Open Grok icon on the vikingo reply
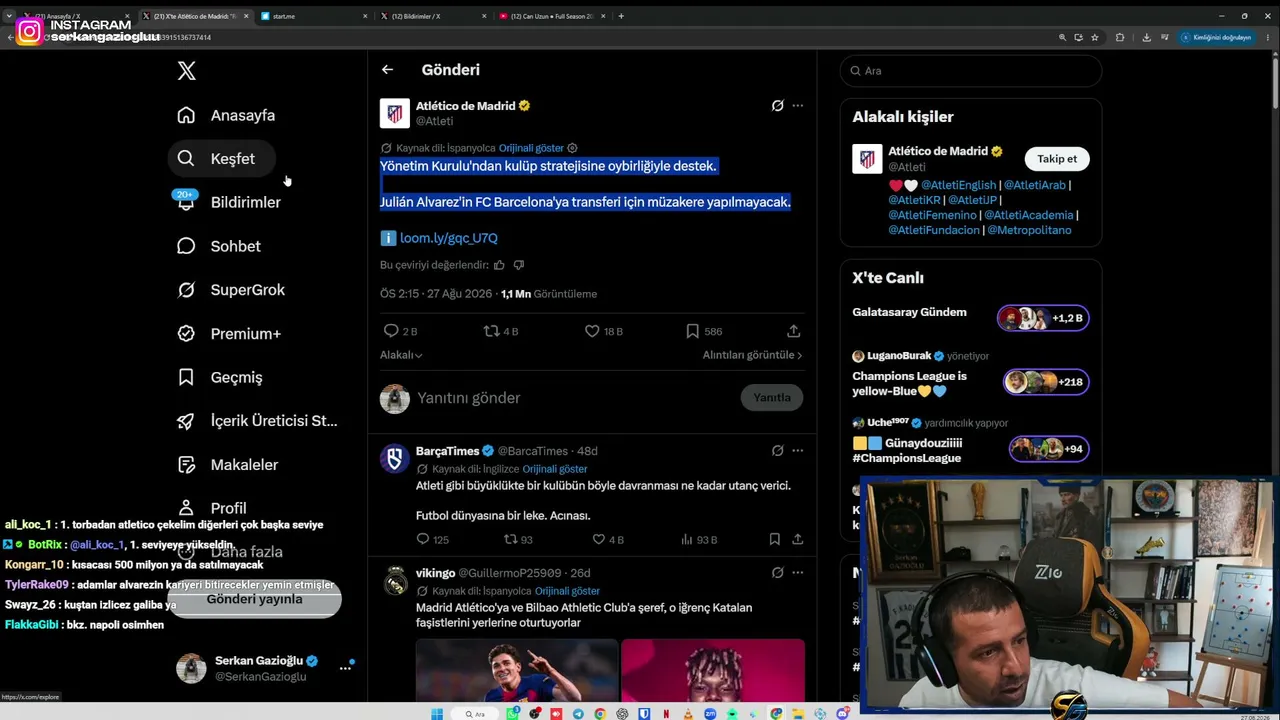 (777, 573)
